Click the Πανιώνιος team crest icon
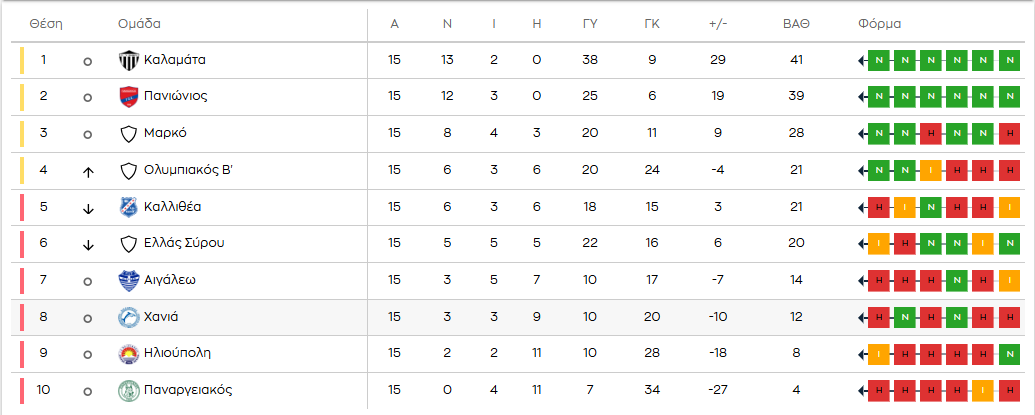 click(x=128, y=97)
